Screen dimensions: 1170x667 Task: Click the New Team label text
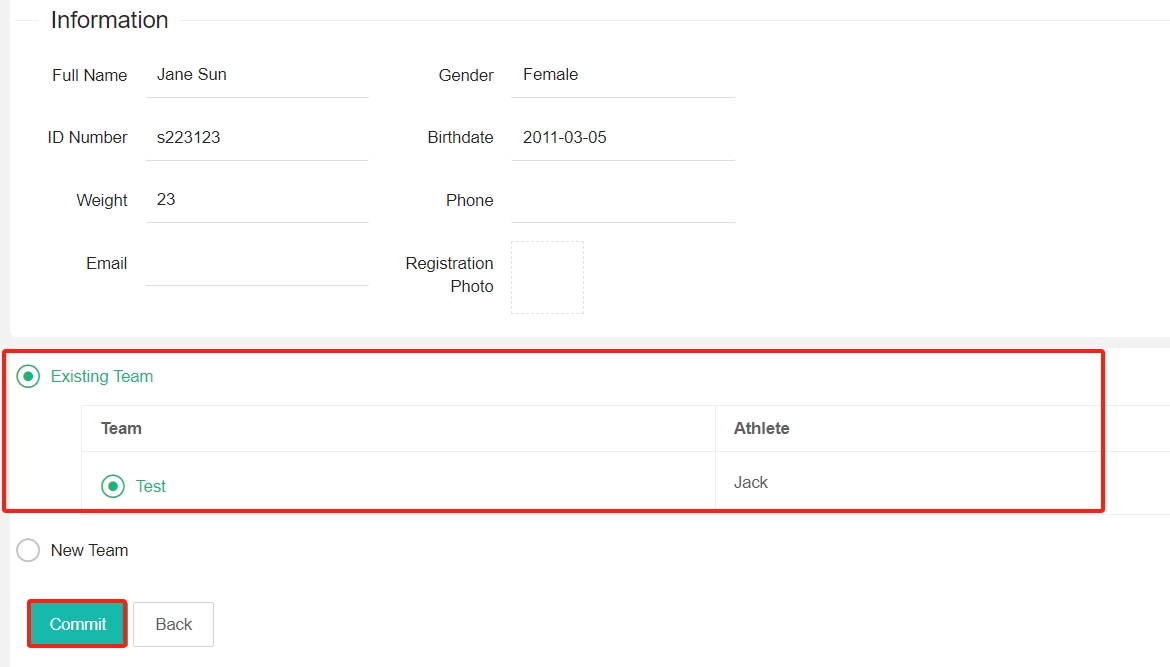(x=89, y=550)
